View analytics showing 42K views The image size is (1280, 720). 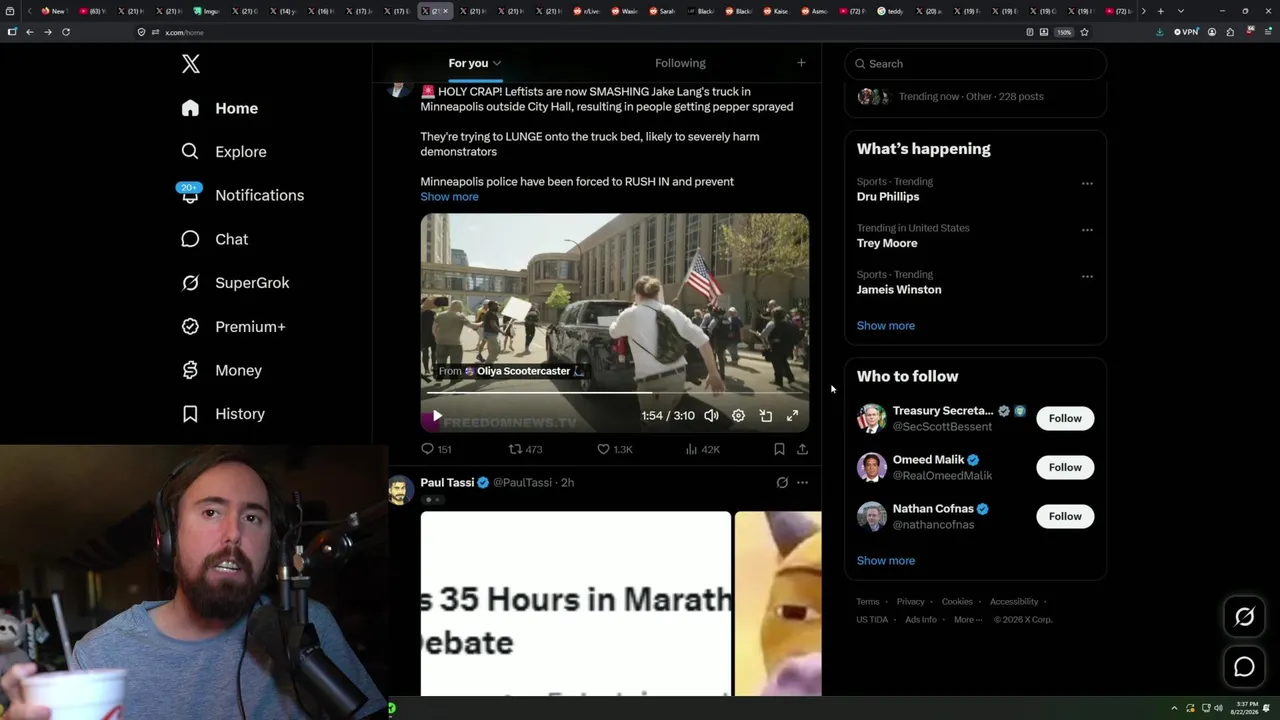click(702, 450)
